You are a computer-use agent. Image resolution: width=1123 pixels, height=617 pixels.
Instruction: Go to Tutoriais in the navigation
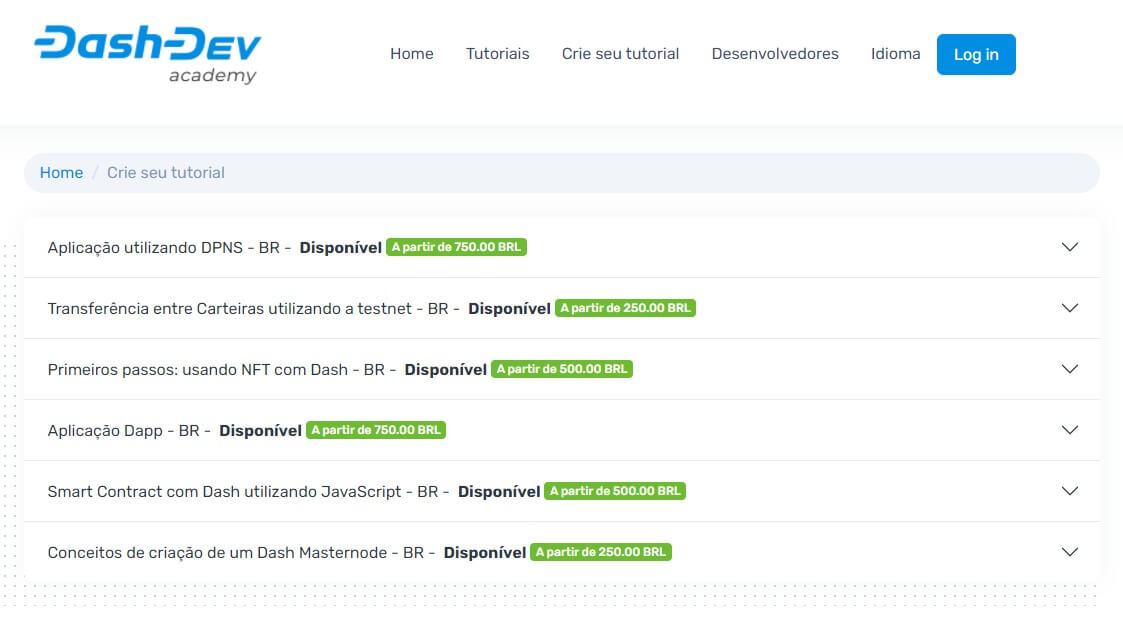click(x=498, y=54)
